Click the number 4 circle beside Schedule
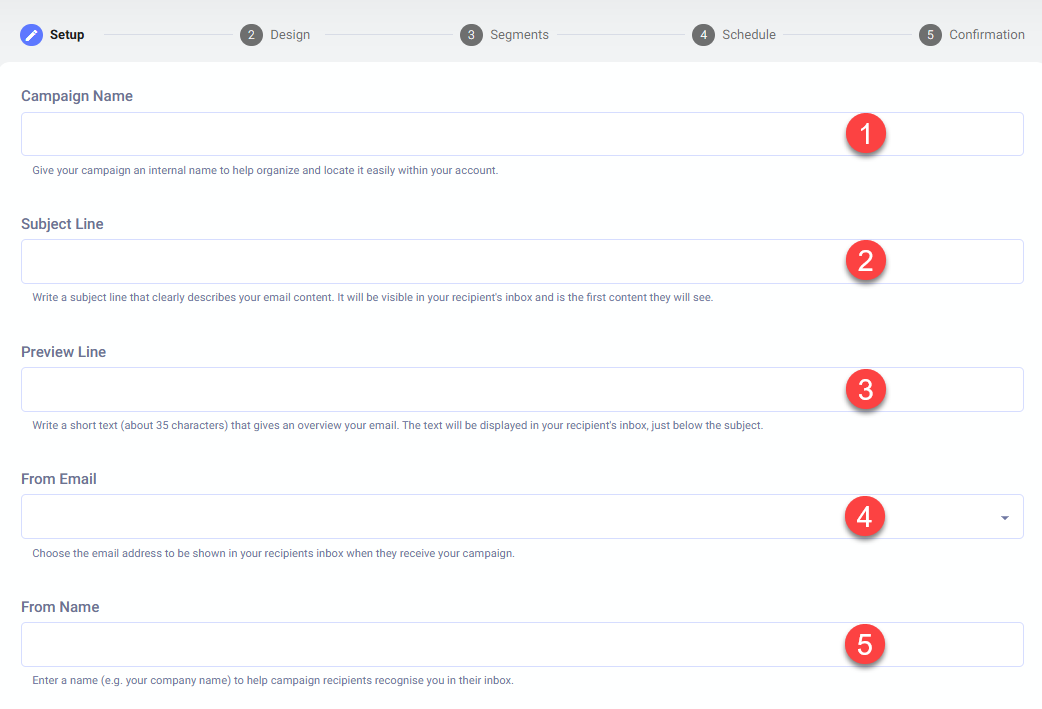Viewport: 1042px width, 709px height. pos(703,35)
